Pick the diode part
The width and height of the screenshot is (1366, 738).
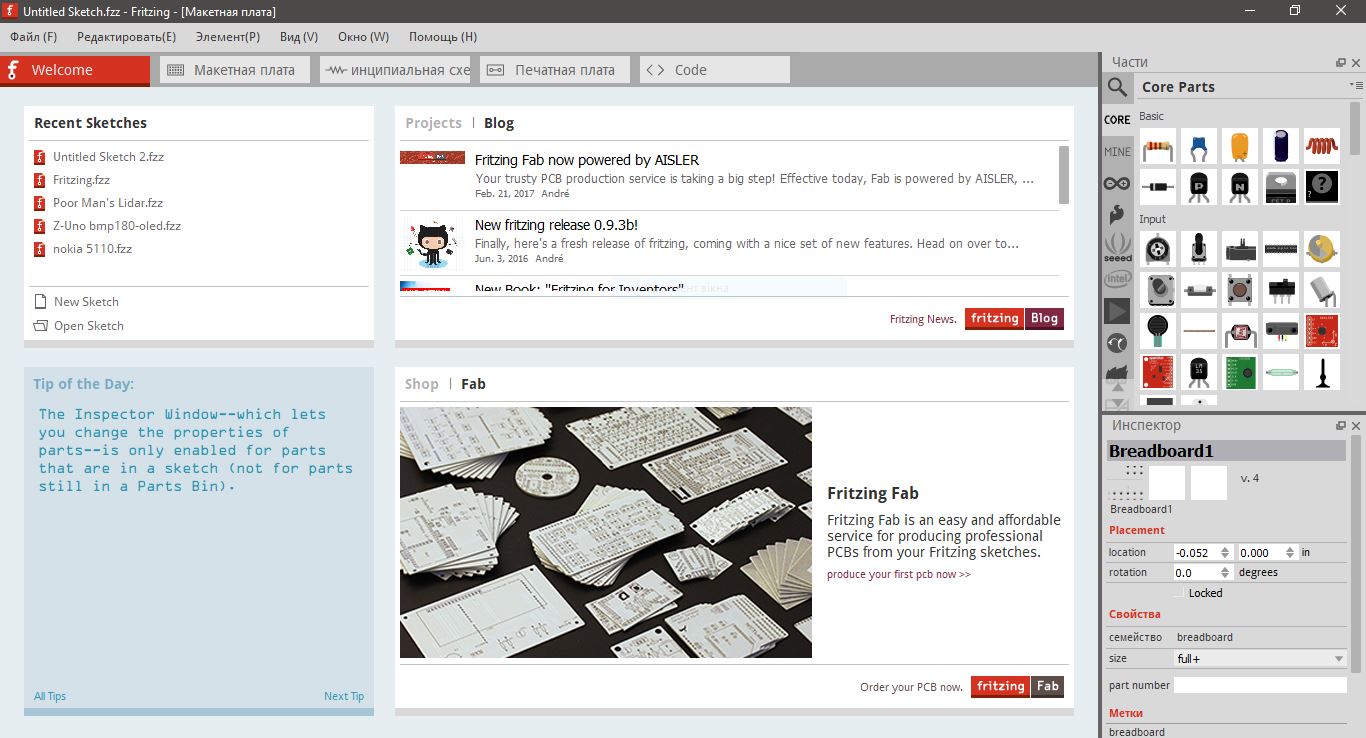(1158, 186)
